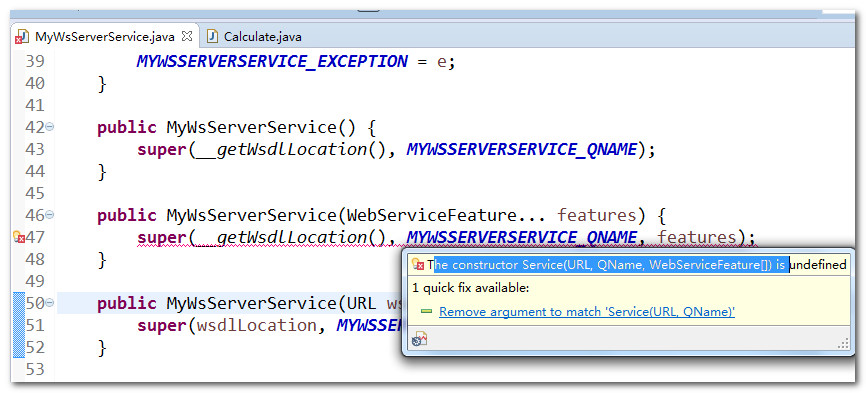Apply 'Remove argument to match Service(URL, QName)' fix

click(587, 312)
